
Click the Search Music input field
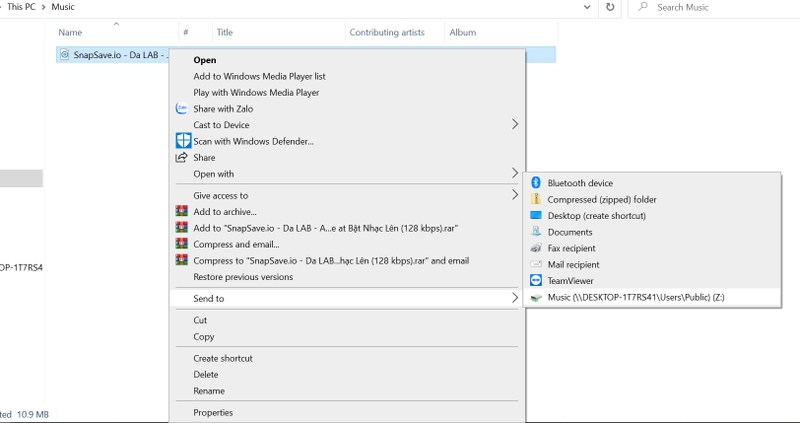coord(720,8)
